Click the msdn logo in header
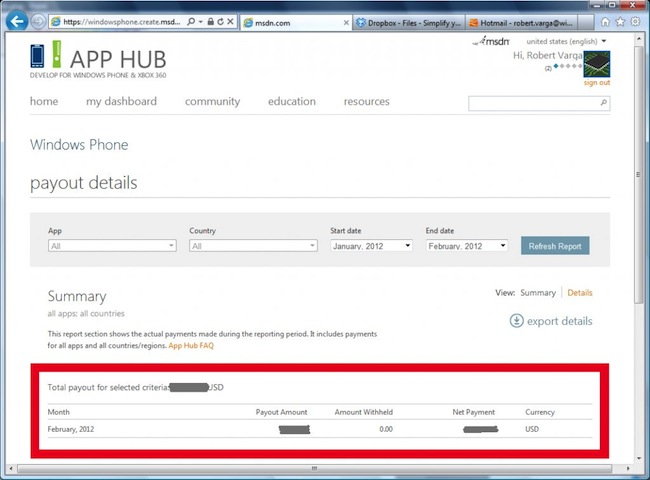 point(491,41)
